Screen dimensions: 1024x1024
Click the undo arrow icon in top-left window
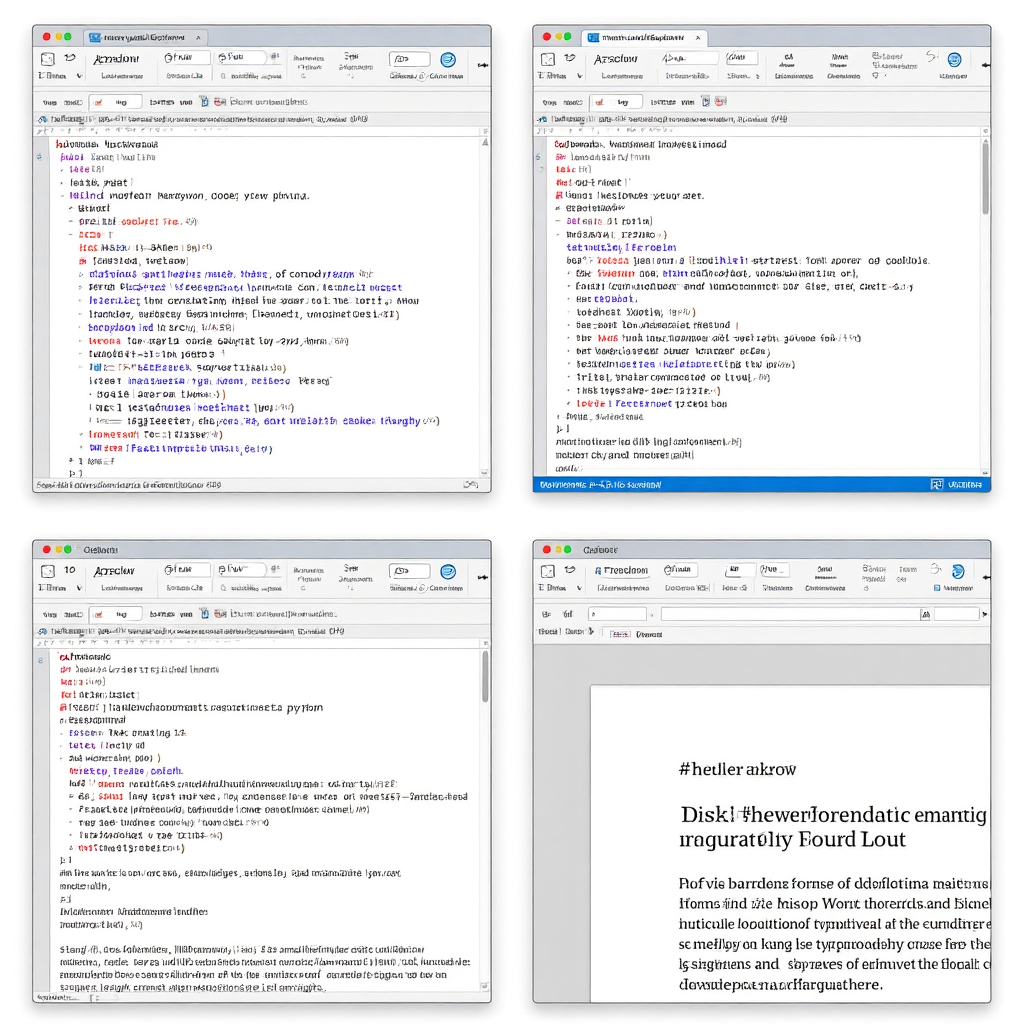pos(70,58)
